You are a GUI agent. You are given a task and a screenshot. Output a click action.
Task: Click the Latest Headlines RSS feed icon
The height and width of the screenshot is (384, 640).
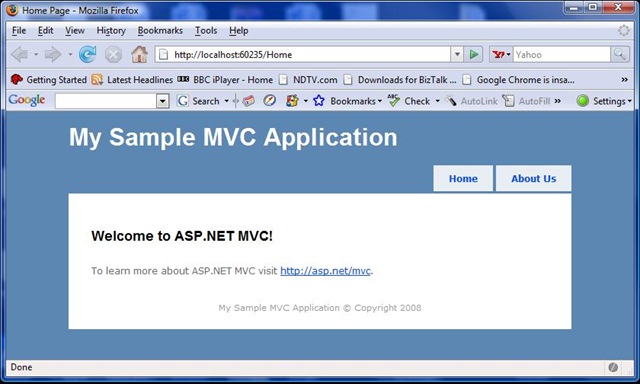click(x=97, y=80)
